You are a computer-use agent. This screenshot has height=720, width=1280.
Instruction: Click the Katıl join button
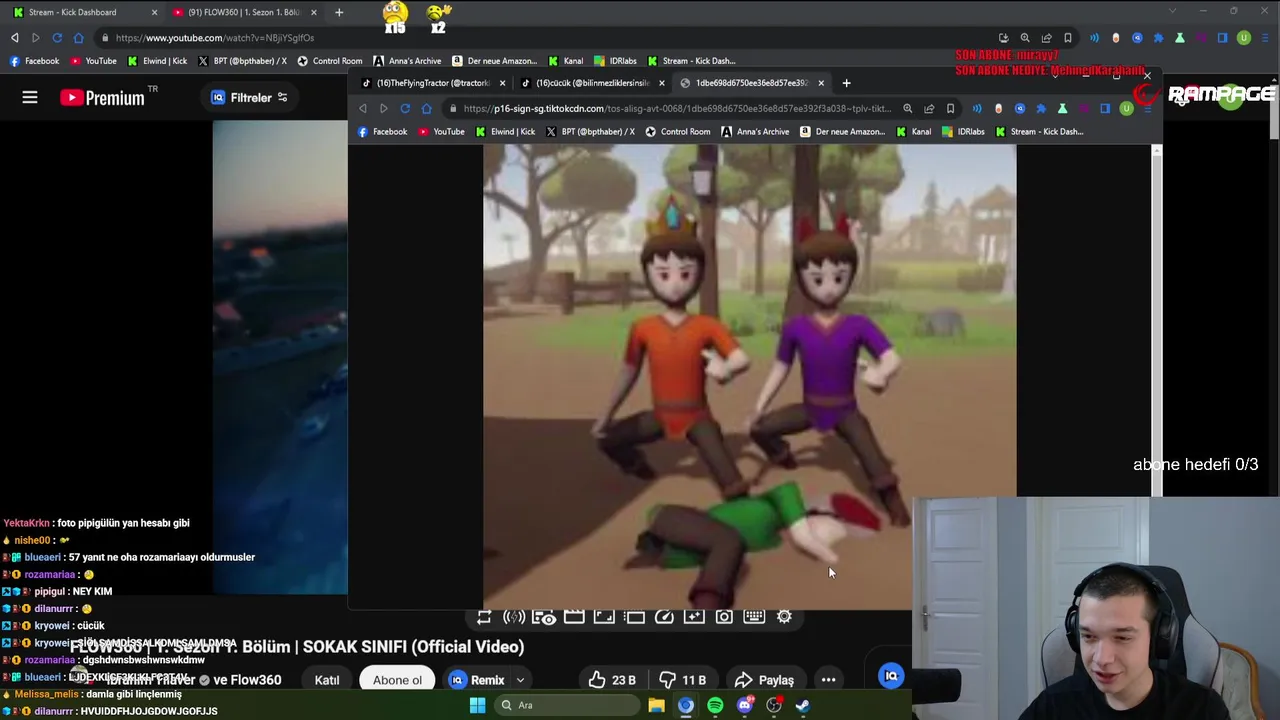point(327,680)
